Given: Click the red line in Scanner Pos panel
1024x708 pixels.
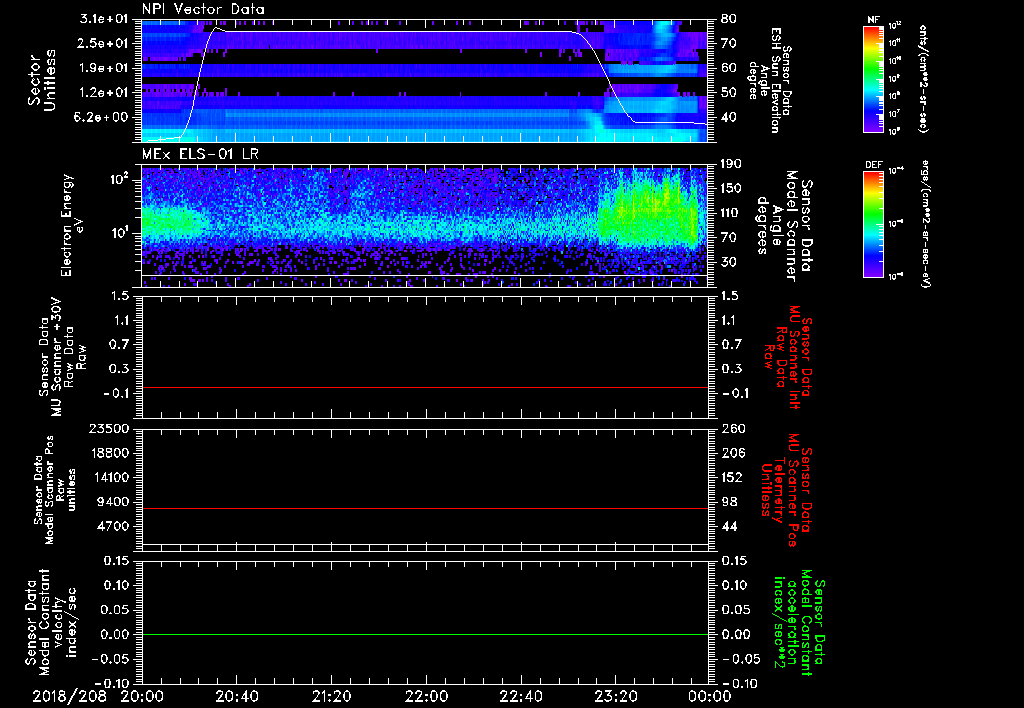Looking at the screenshot, I should 424,508.
